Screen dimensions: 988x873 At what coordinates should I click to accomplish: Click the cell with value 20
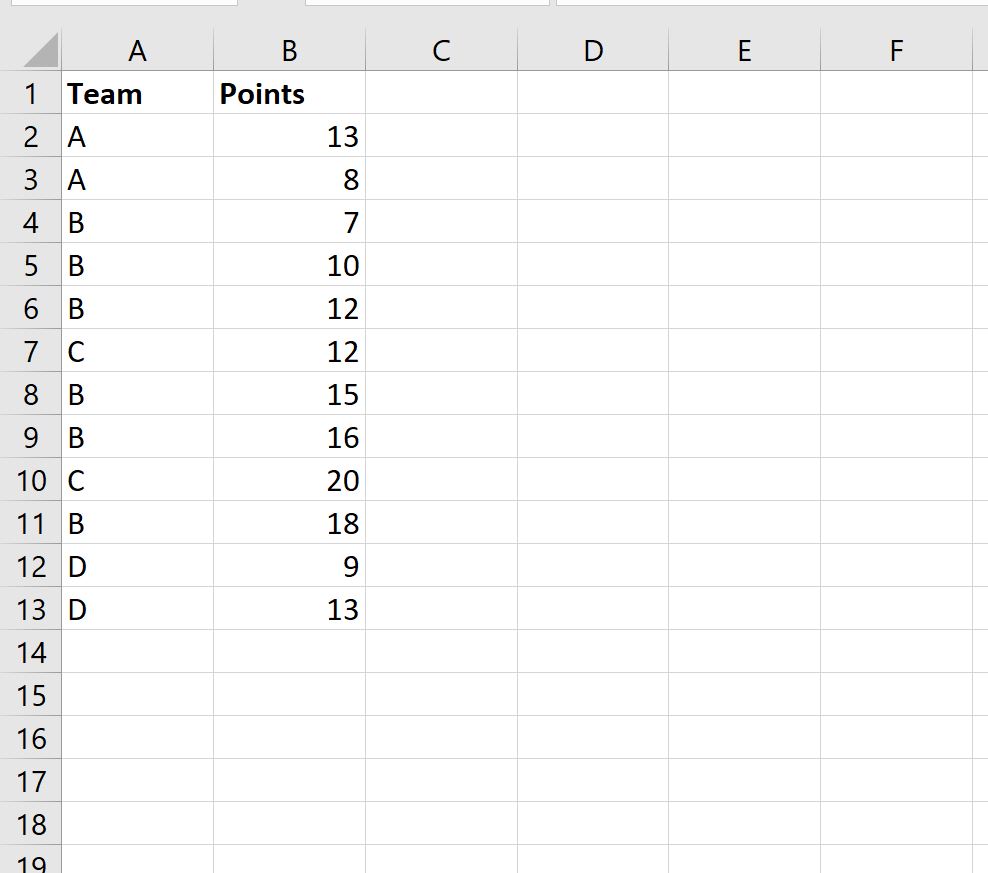[288, 480]
